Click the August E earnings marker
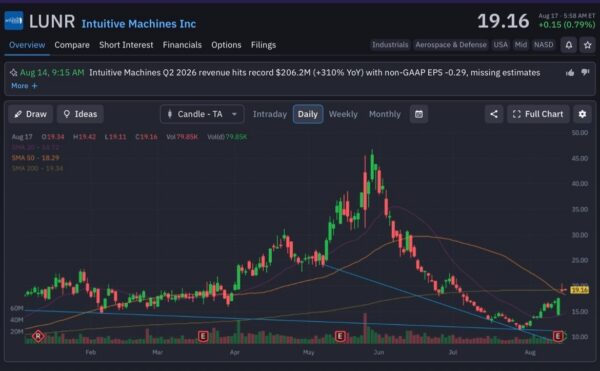 (558, 336)
